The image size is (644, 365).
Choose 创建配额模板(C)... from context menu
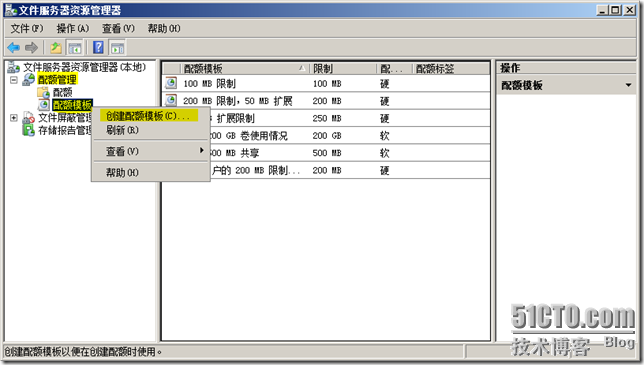149,116
